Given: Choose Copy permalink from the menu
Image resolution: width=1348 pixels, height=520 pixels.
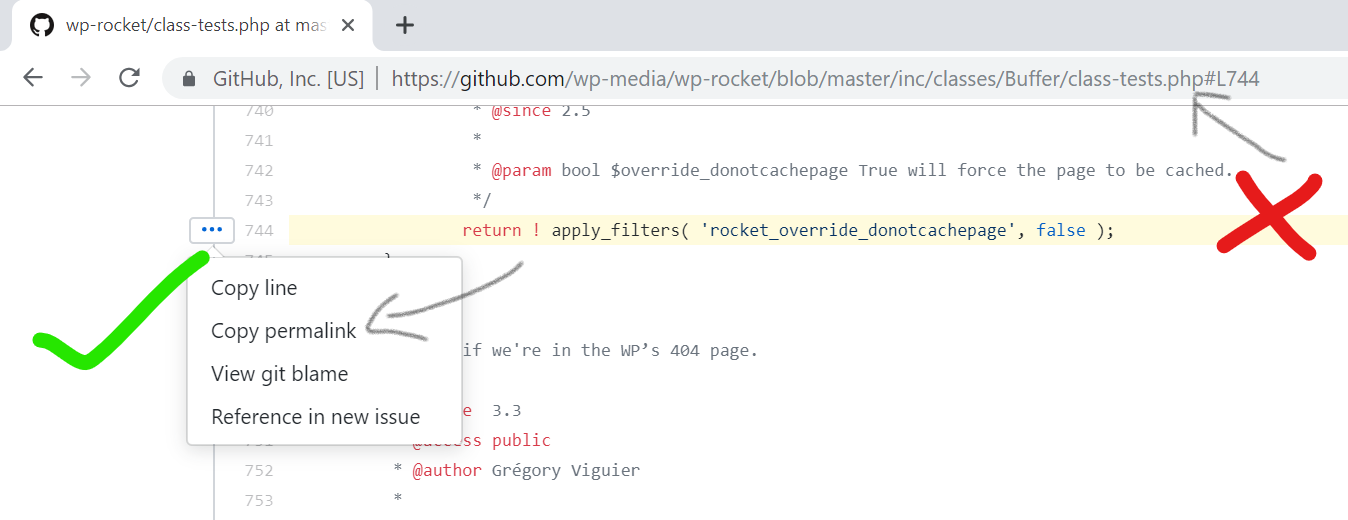Looking at the screenshot, I should [283, 331].
